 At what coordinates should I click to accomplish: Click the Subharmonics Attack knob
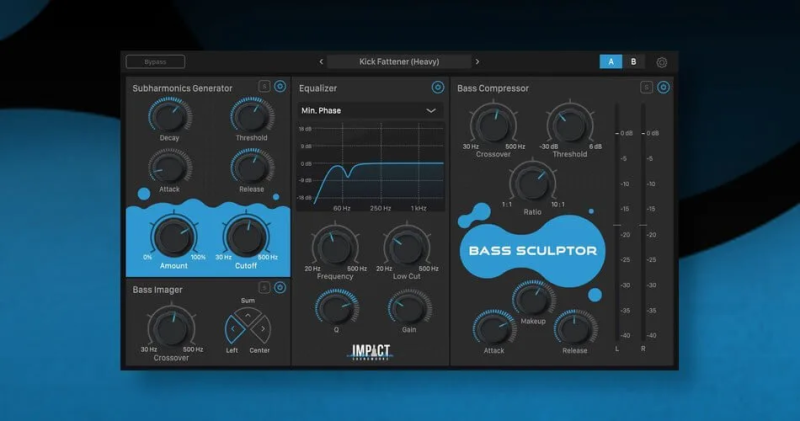pos(170,167)
